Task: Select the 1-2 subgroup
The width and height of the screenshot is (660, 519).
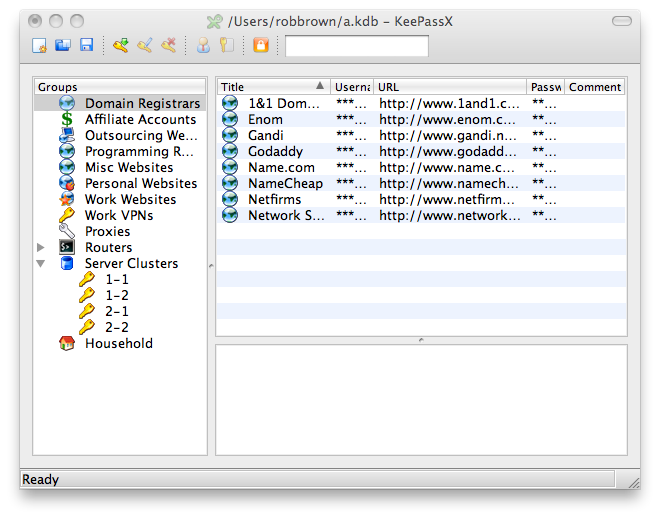Action: tap(117, 295)
